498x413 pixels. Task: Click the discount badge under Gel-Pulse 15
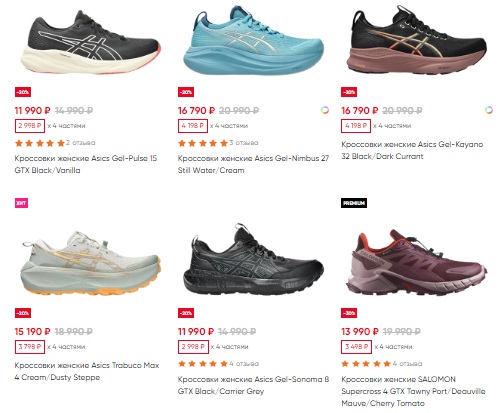tap(23, 92)
